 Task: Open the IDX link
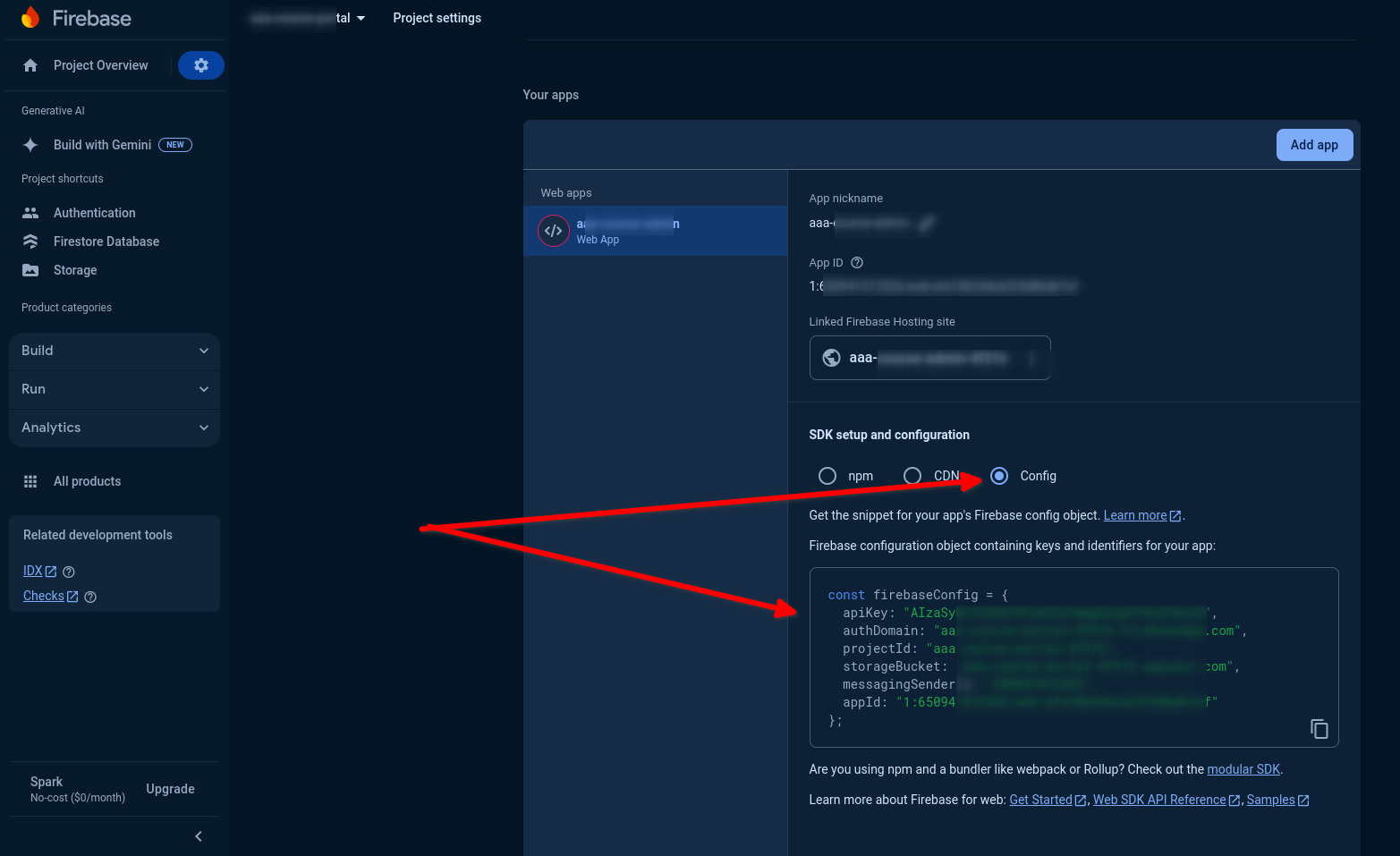pos(39,571)
